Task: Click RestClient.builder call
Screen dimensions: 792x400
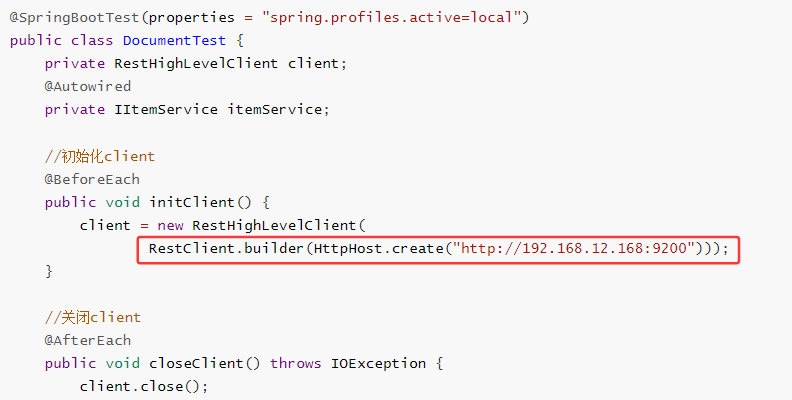Action: (x=226, y=248)
